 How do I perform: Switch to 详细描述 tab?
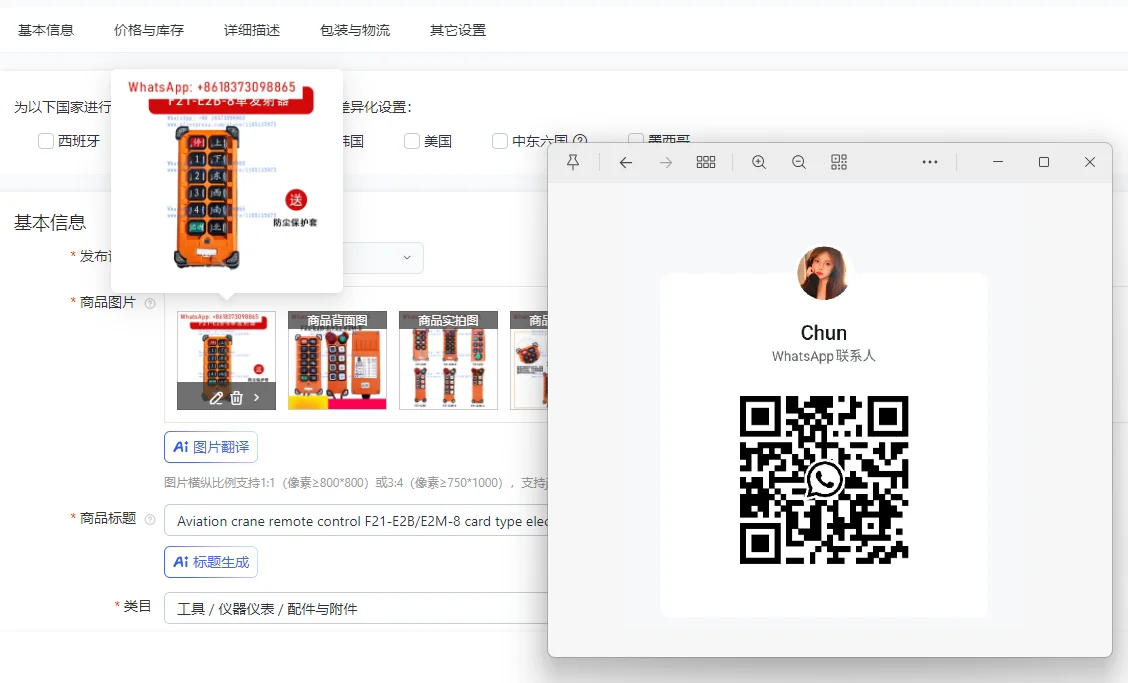click(x=252, y=30)
